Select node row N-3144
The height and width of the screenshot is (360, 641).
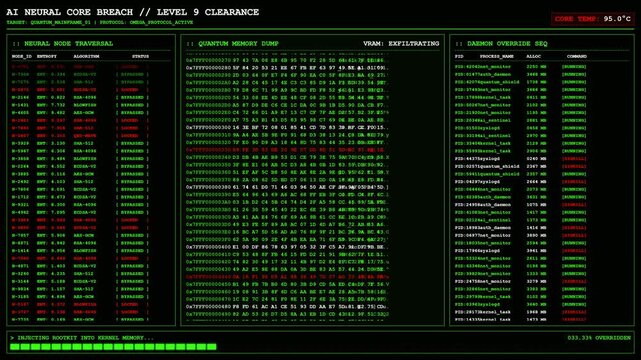click(80, 282)
